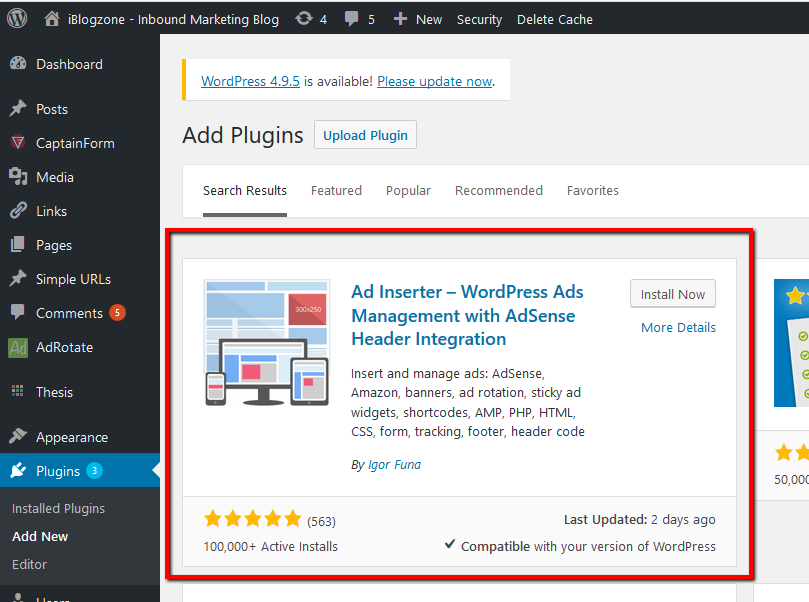Click the Plugins update badge showing 3
The width and height of the screenshot is (809, 602).
tap(94, 470)
